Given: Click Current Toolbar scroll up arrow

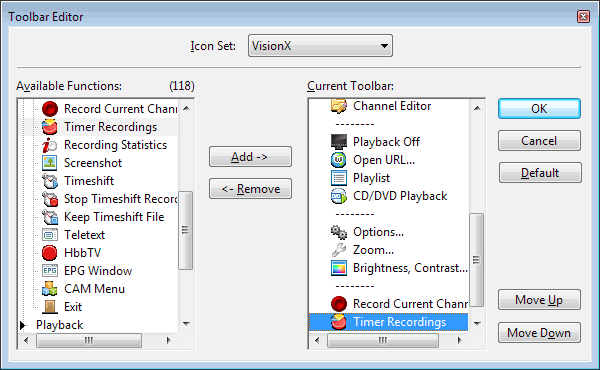Looking at the screenshot, I should tap(477, 108).
